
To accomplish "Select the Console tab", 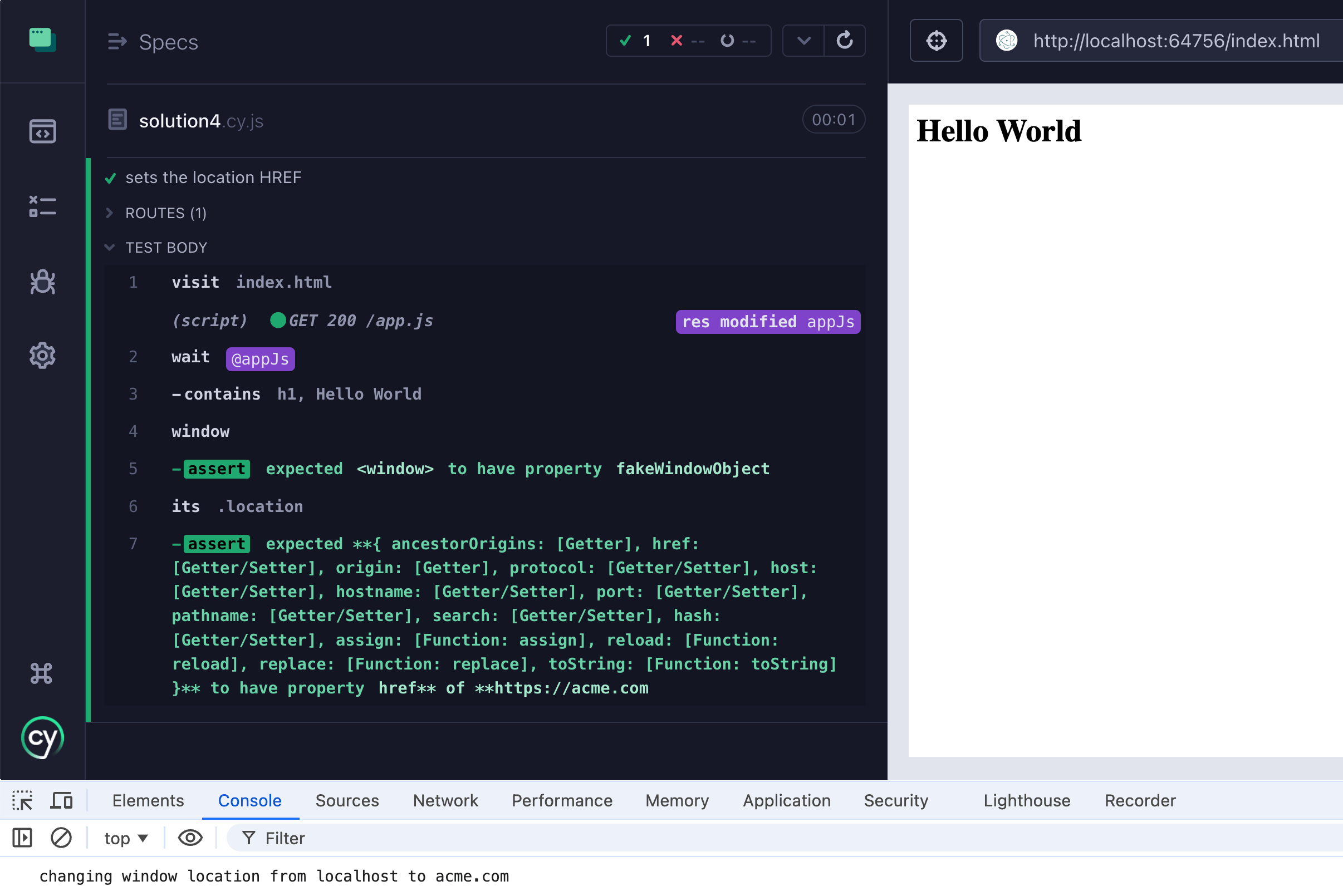I will pos(250,801).
